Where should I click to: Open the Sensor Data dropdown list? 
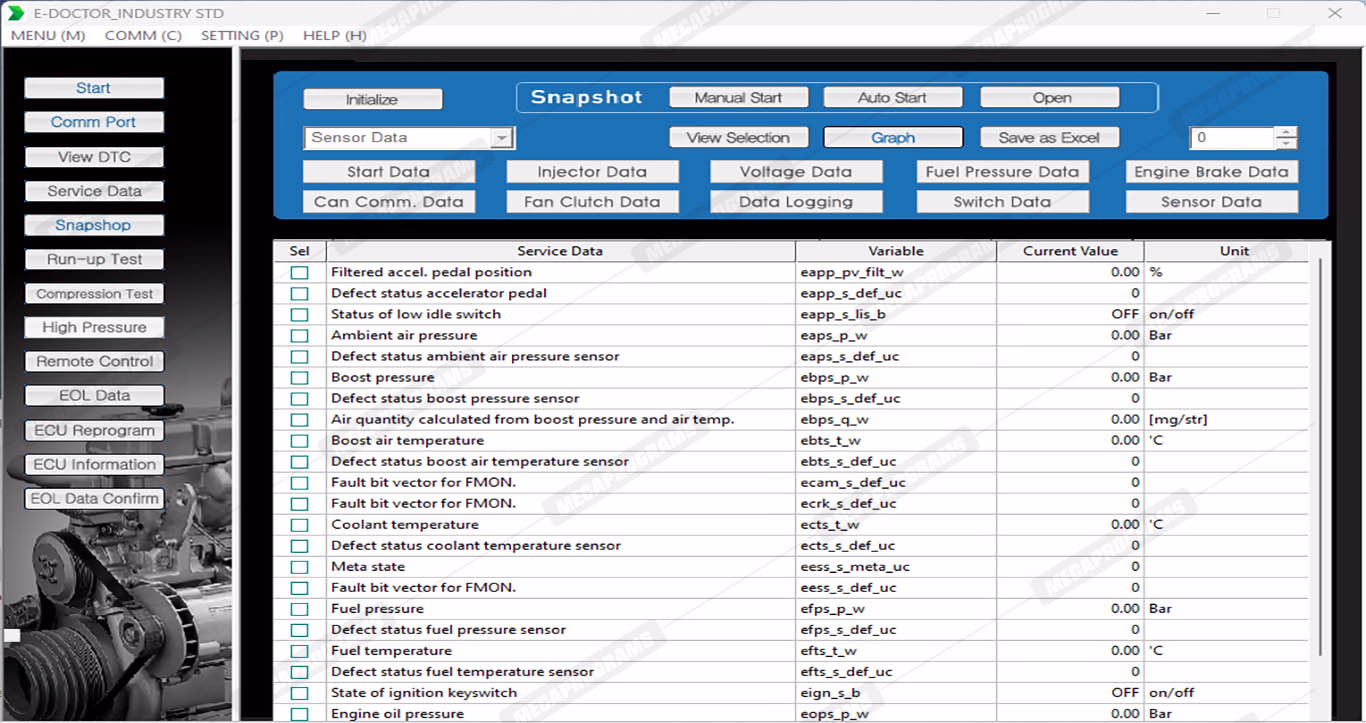click(x=503, y=138)
